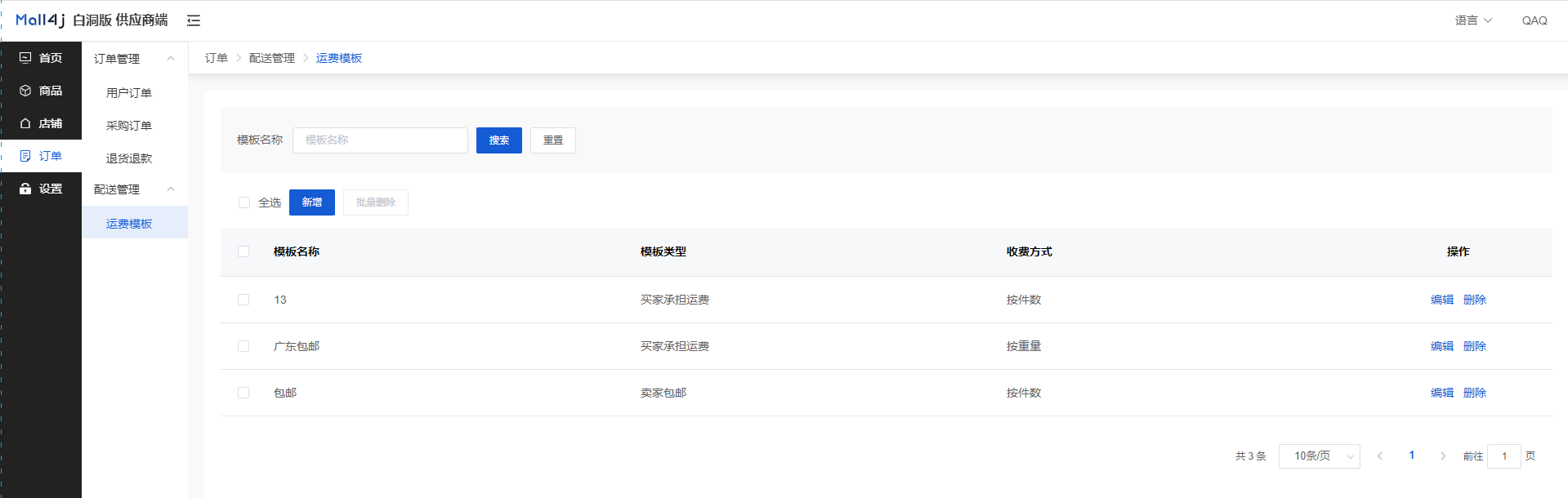Click the 模板名称 column header

click(297, 251)
